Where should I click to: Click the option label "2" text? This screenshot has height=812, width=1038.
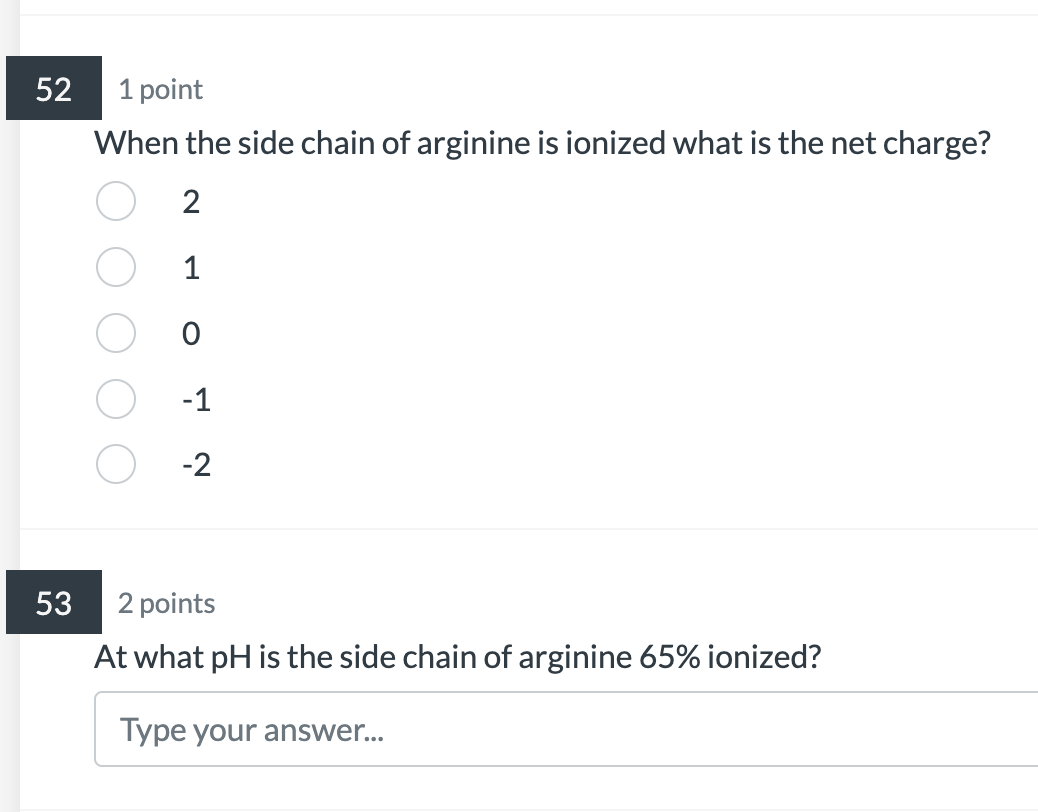(190, 202)
